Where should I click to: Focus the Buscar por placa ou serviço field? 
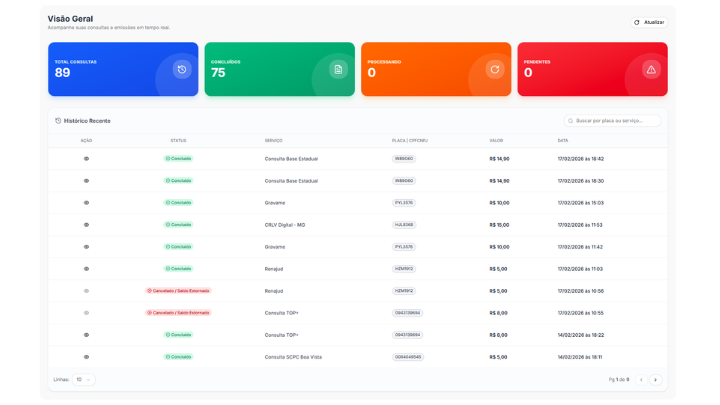616,121
